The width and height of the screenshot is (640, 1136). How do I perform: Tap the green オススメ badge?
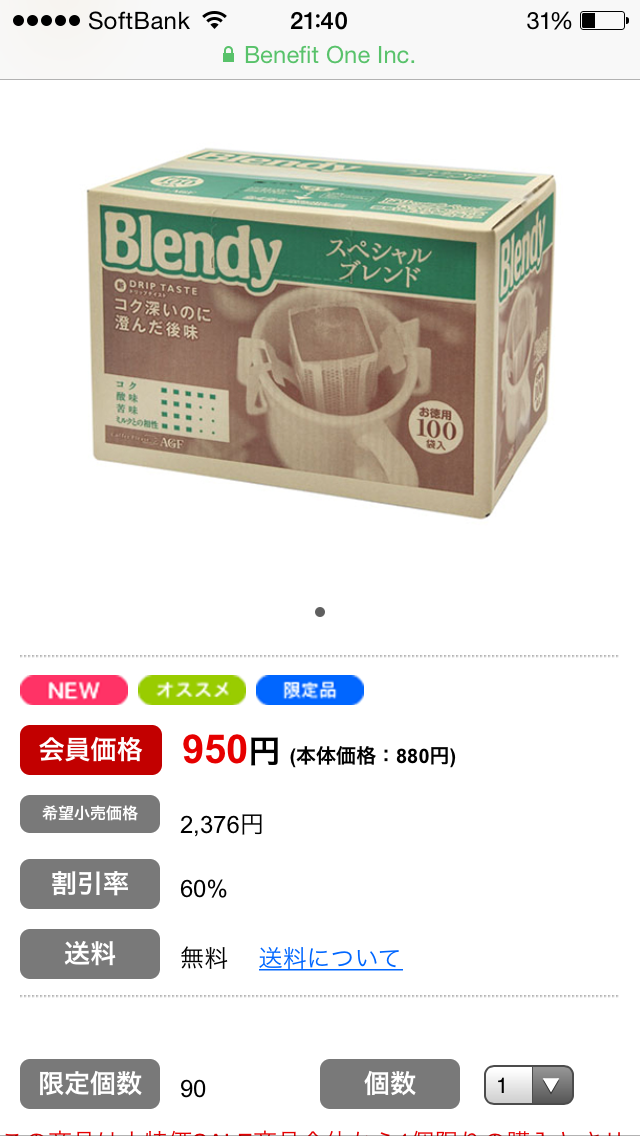point(192,690)
